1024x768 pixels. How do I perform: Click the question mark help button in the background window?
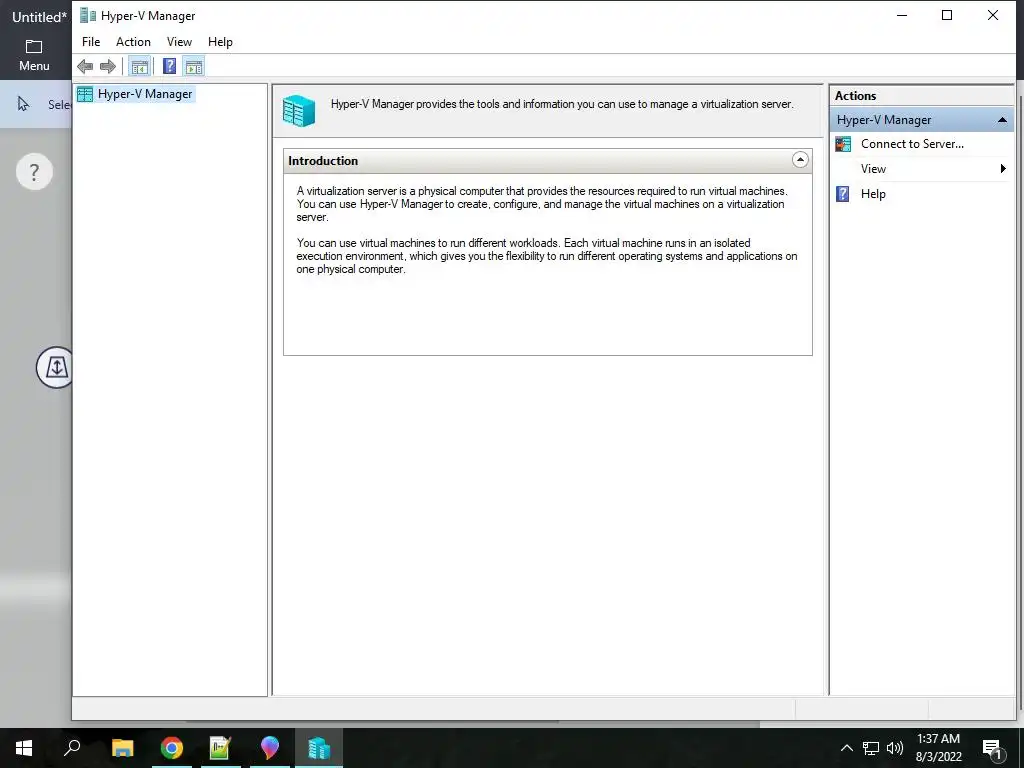click(x=34, y=172)
